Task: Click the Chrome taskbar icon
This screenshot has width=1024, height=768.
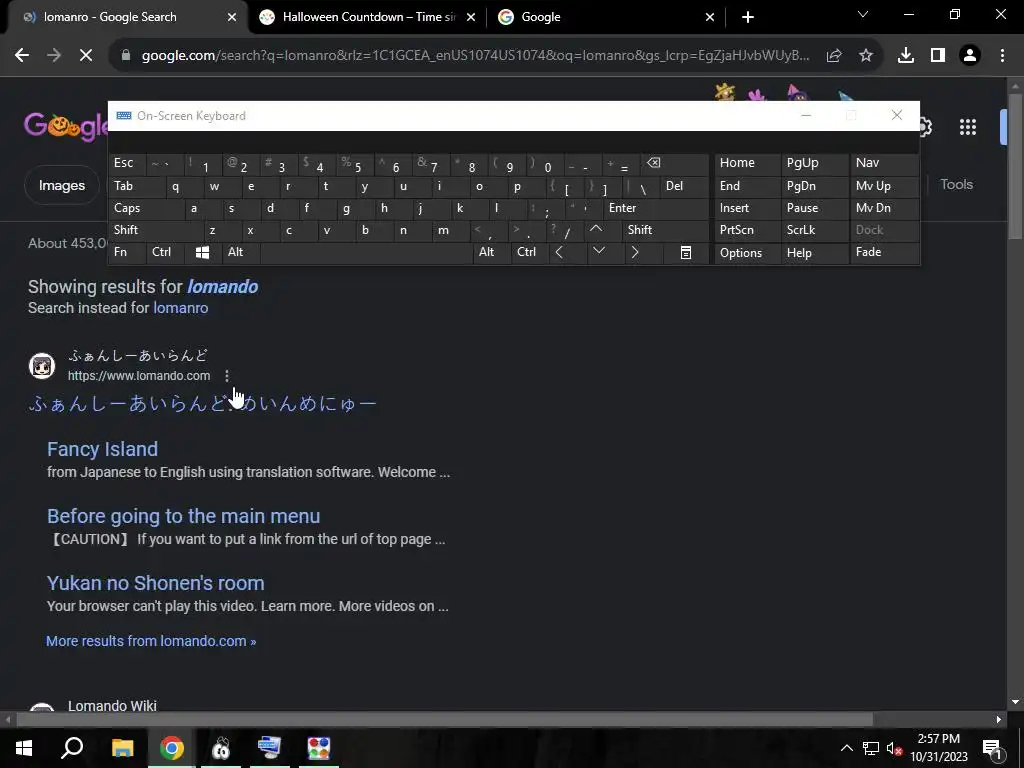Action: [172, 748]
